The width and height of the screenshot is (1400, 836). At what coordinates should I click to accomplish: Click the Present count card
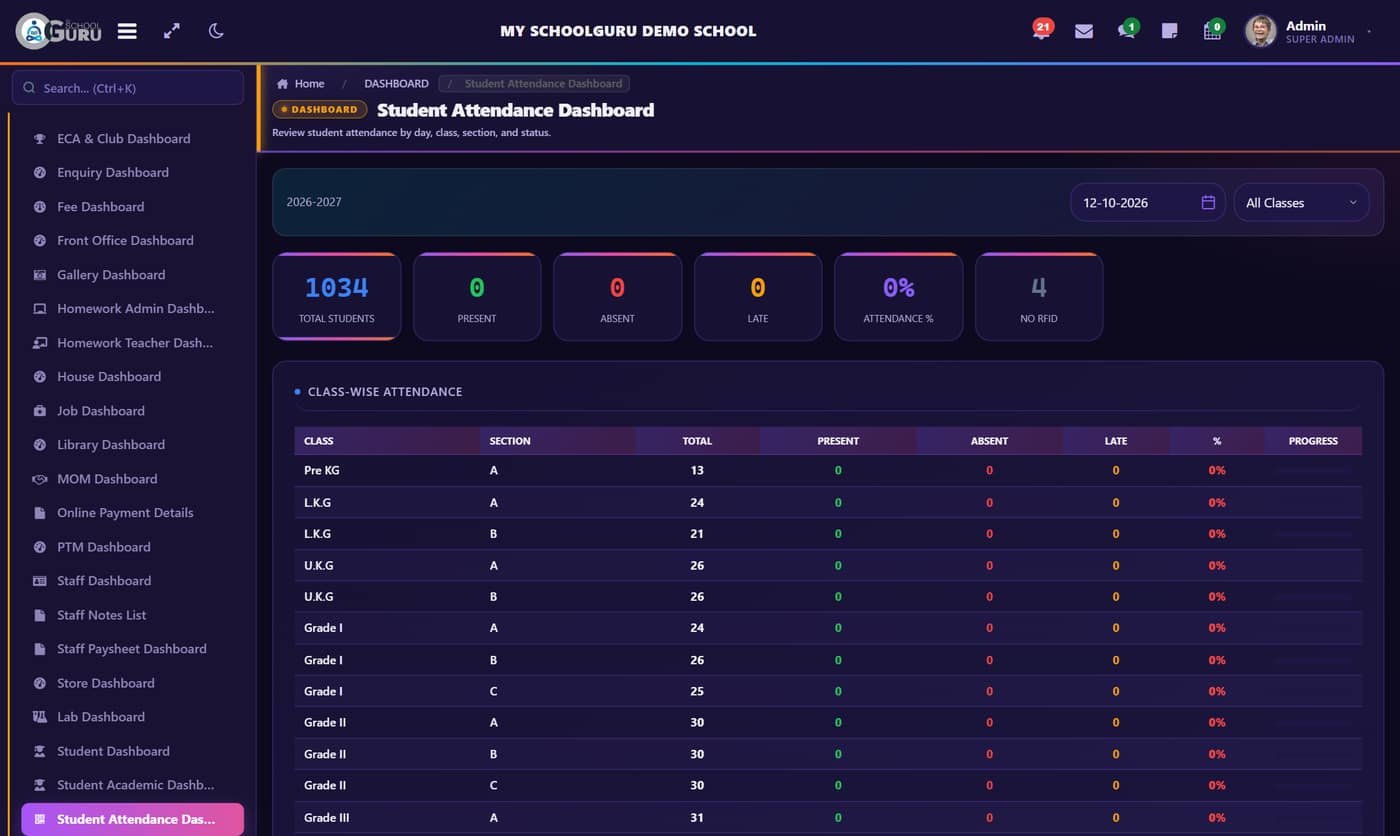click(x=477, y=297)
